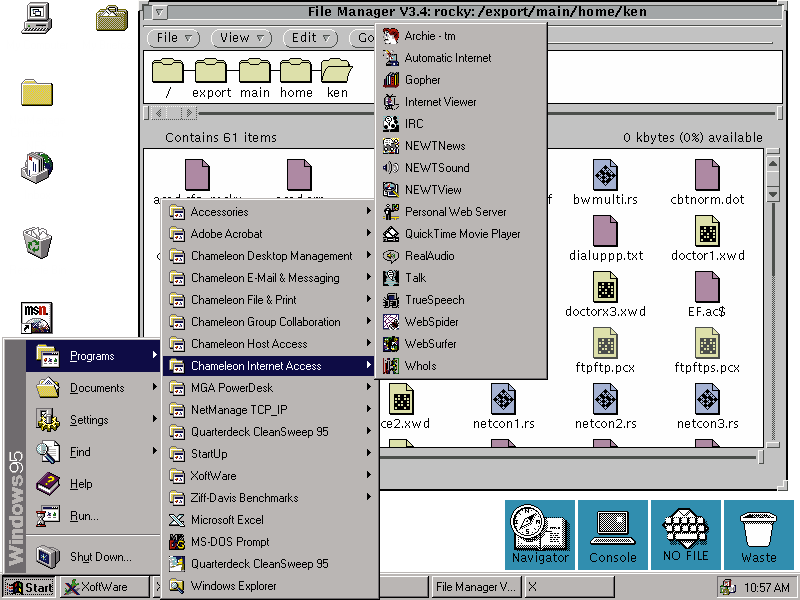Switch to XoftWare taskbar button
The height and width of the screenshot is (600, 800).
pos(105,587)
